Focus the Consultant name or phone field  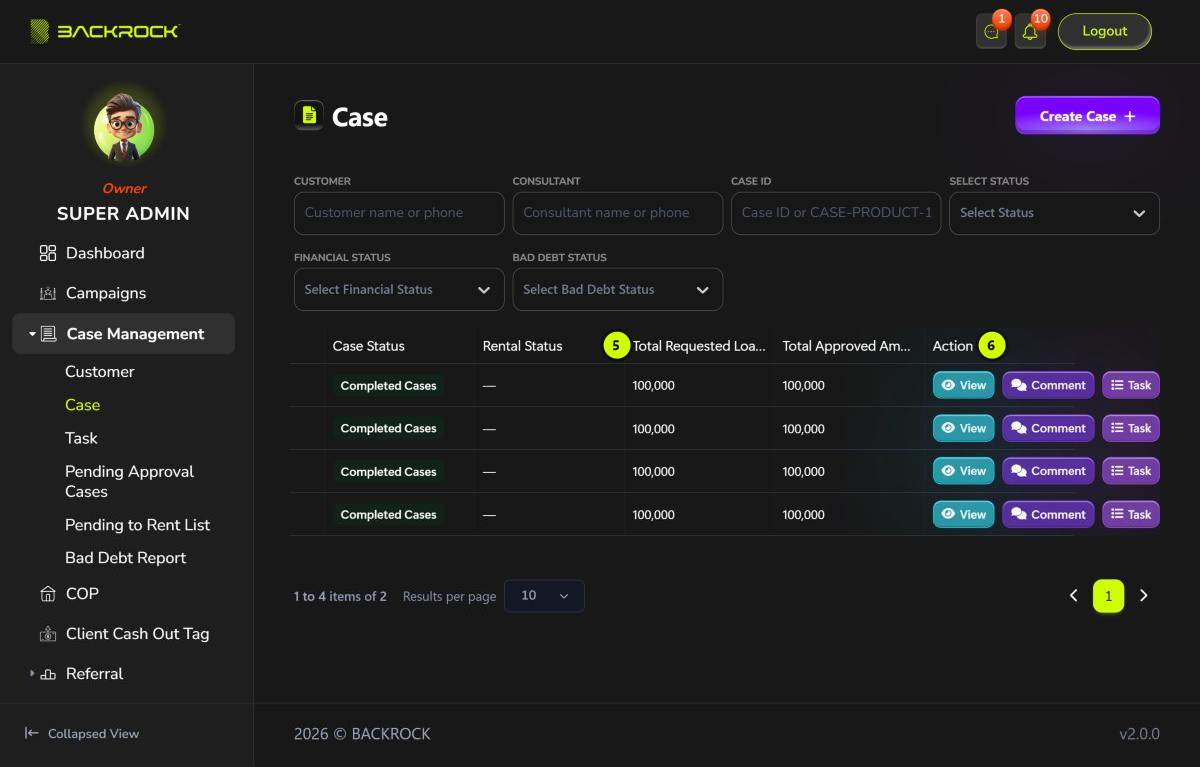point(617,213)
